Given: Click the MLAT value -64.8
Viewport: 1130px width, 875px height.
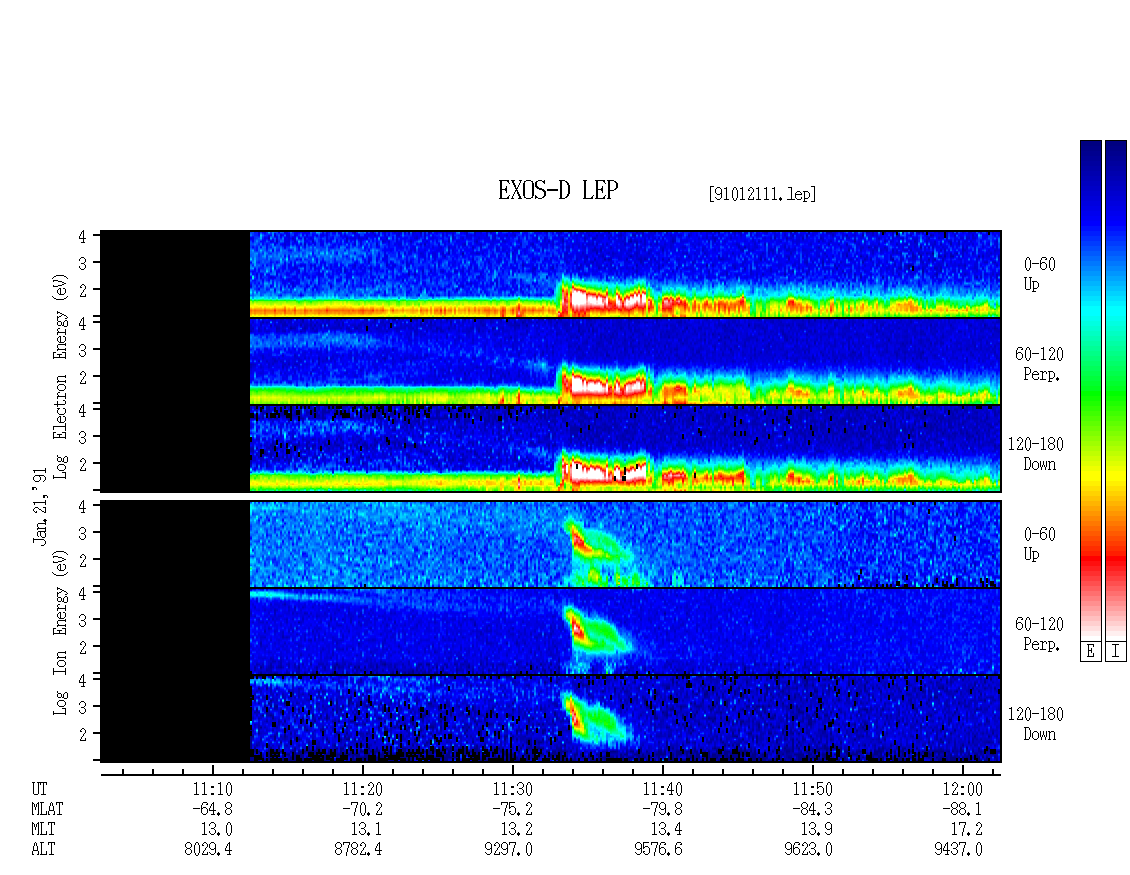Looking at the screenshot, I should pos(213,809).
